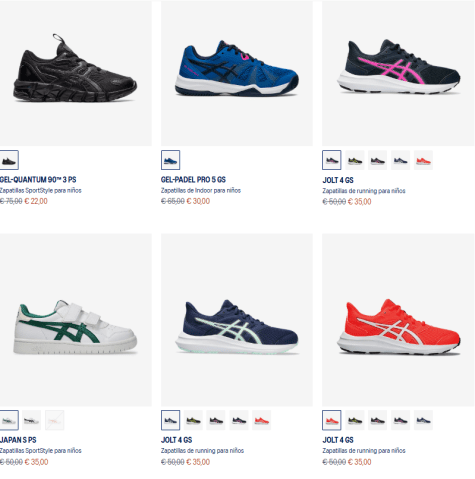Select red swatch under the navy-mint JOLT 4 GS

[262, 420]
